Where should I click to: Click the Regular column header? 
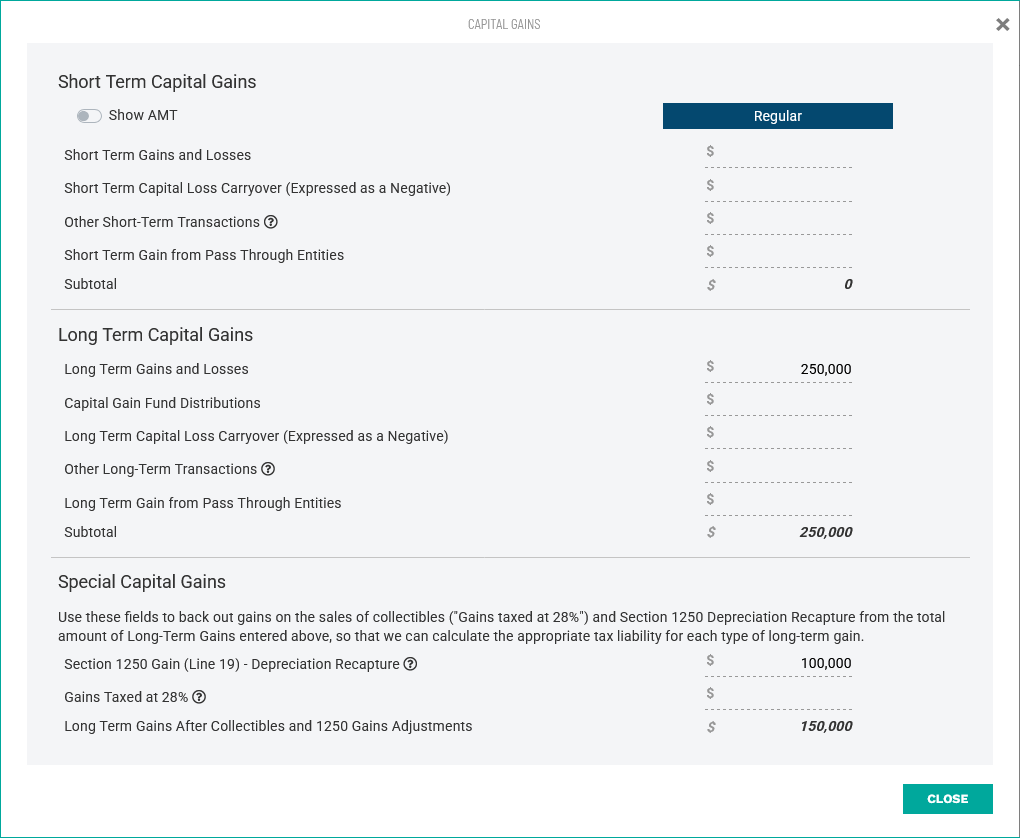click(777, 116)
